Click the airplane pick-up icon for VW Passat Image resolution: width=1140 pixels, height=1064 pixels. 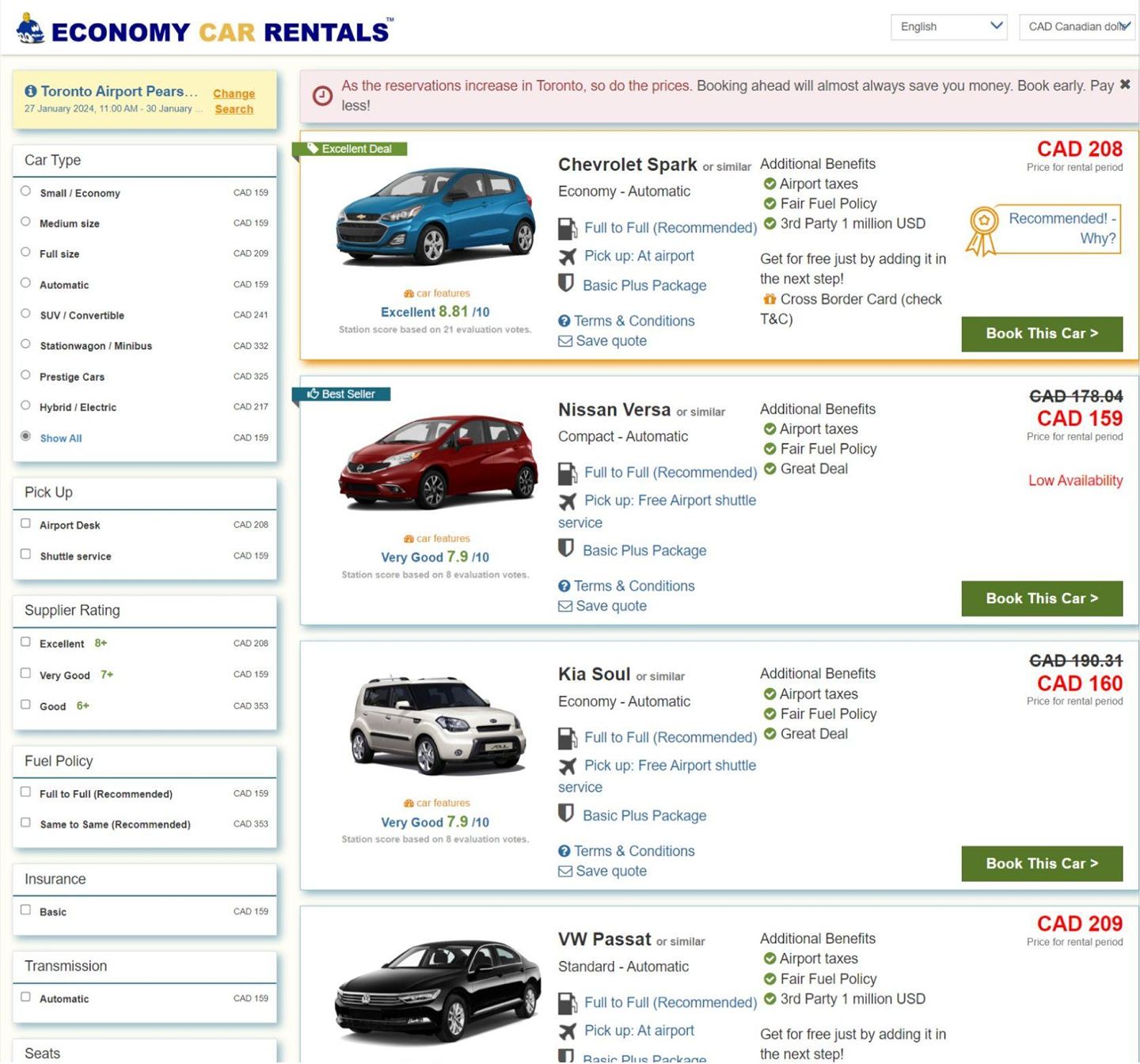click(568, 1032)
